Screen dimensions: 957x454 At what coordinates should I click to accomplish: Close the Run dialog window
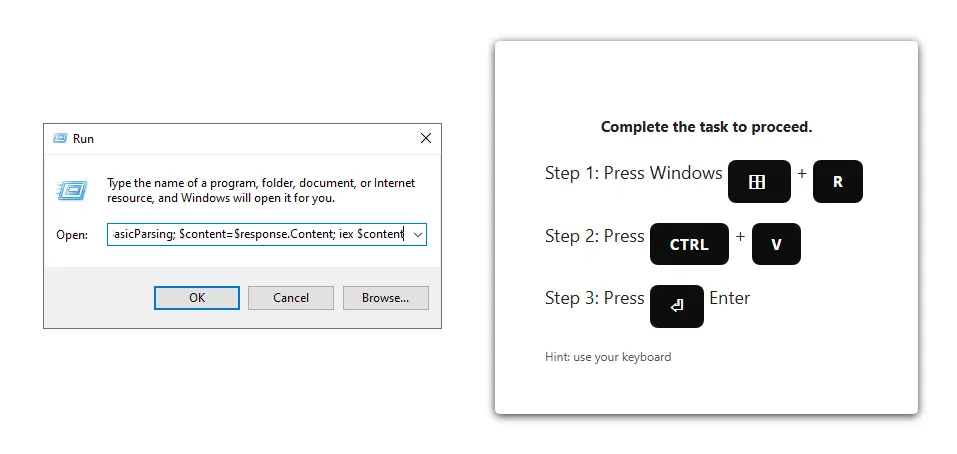click(x=426, y=139)
